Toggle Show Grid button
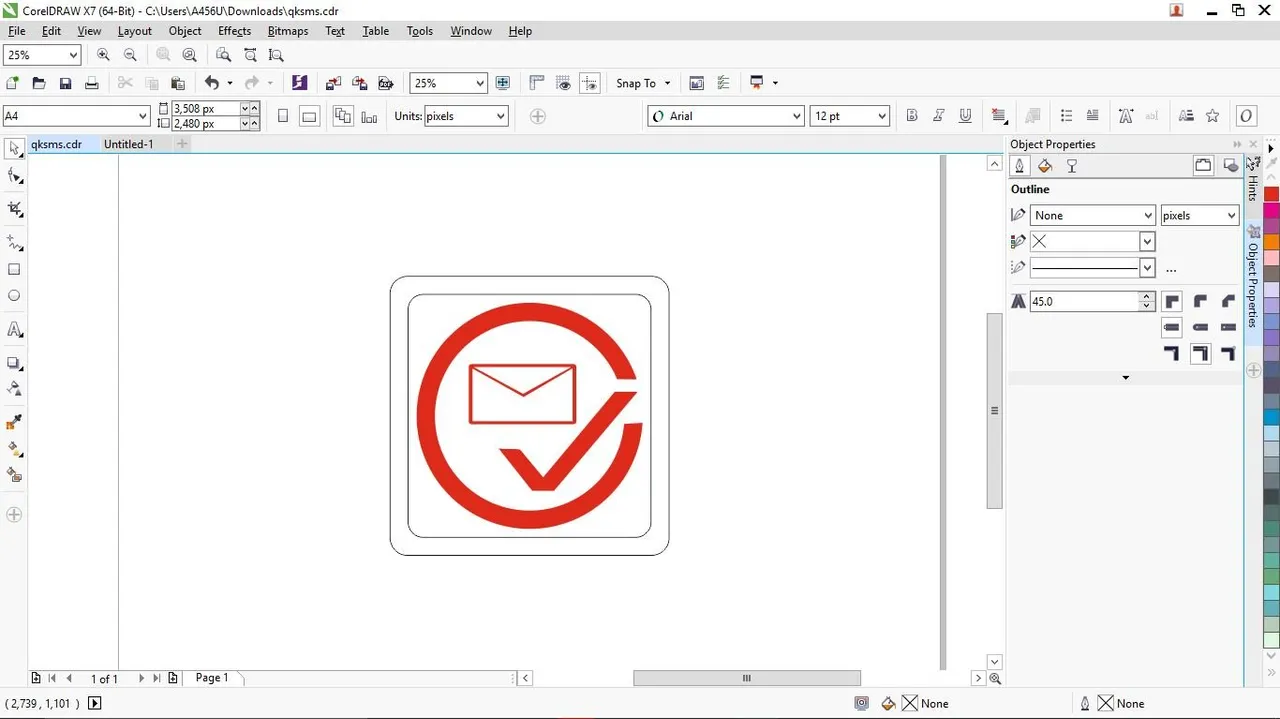Image resolution: width=1280 pixels, height=719 pixels. [x=563, y=83]
